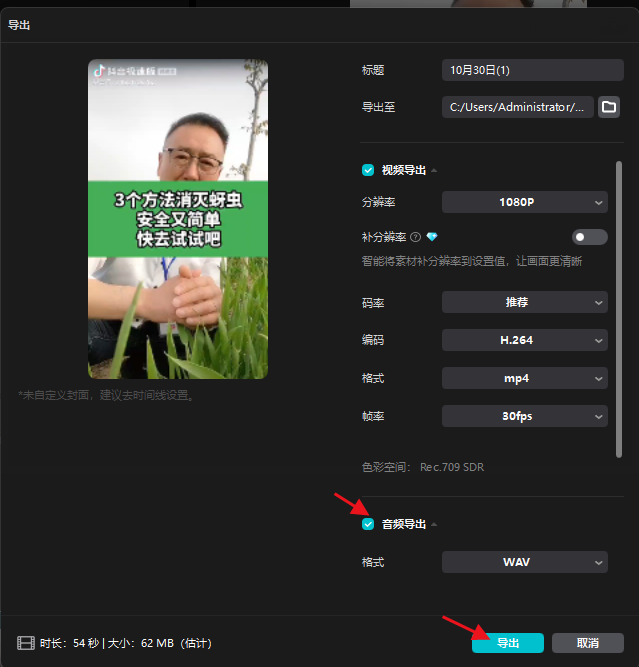Edit the 标题 field 10月30日(1)
The width and height of the screenshot is (639, 667).
click(533, 70)
